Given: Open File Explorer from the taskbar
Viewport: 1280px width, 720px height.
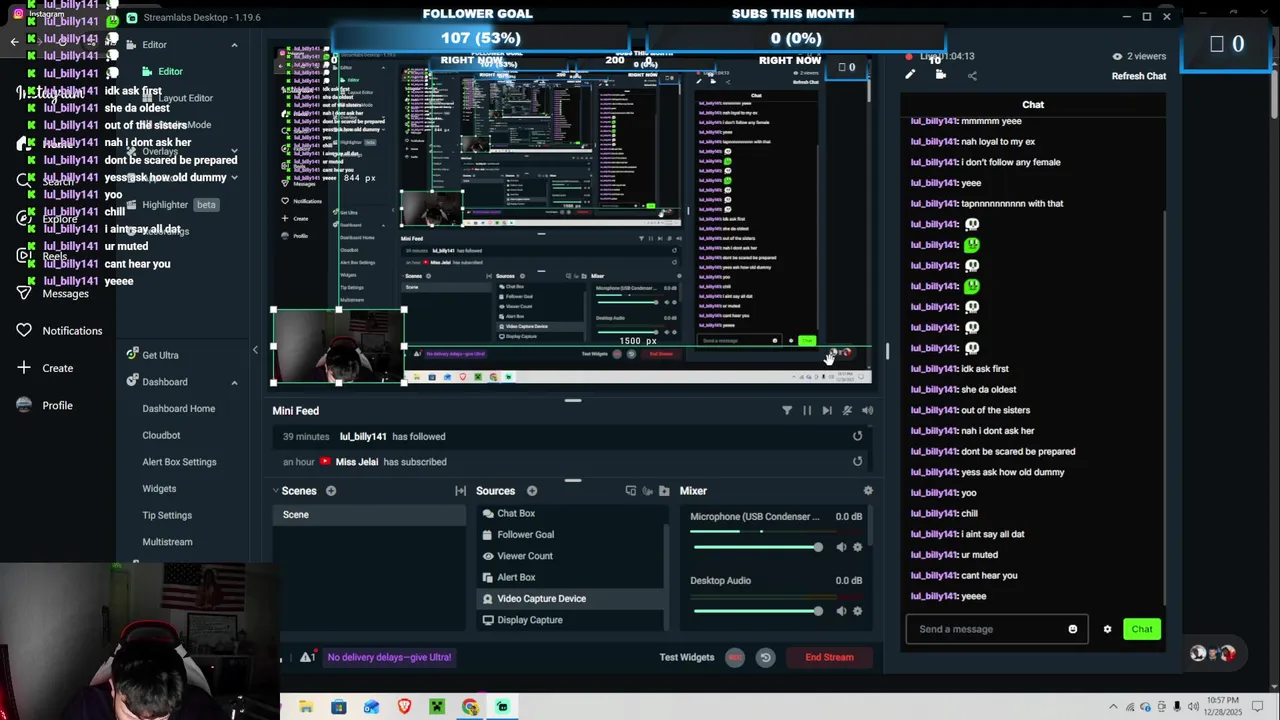Looking at the screenshot, I should click(306, 707).
